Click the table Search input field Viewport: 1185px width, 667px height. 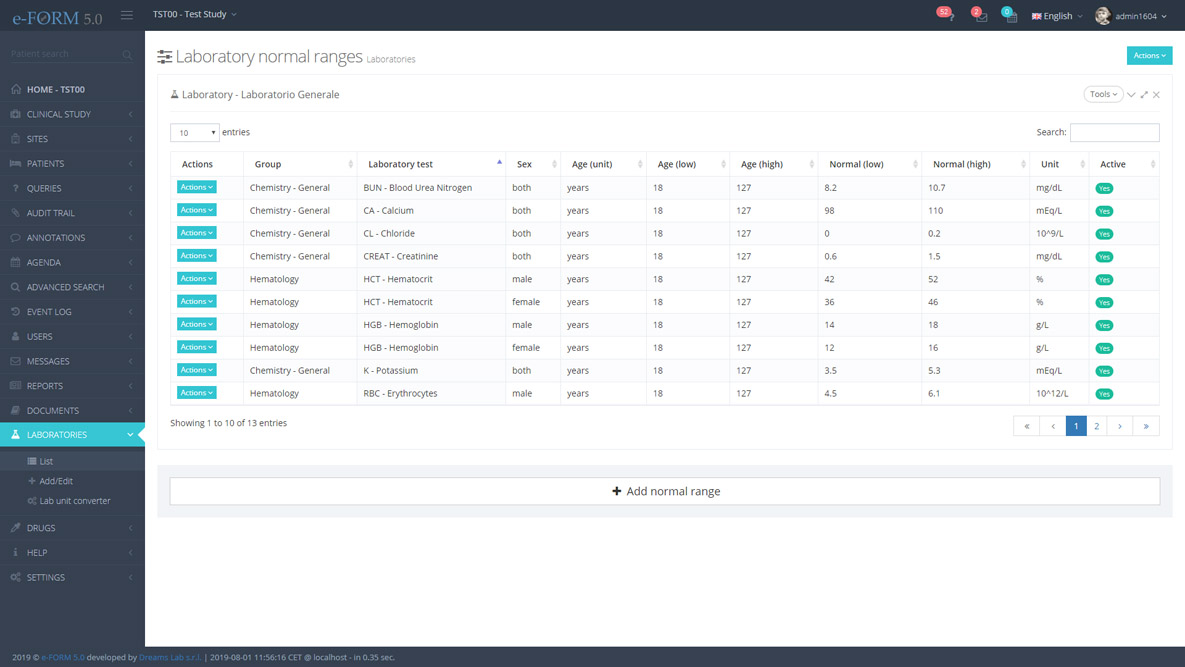click(x=1114, y=132)
